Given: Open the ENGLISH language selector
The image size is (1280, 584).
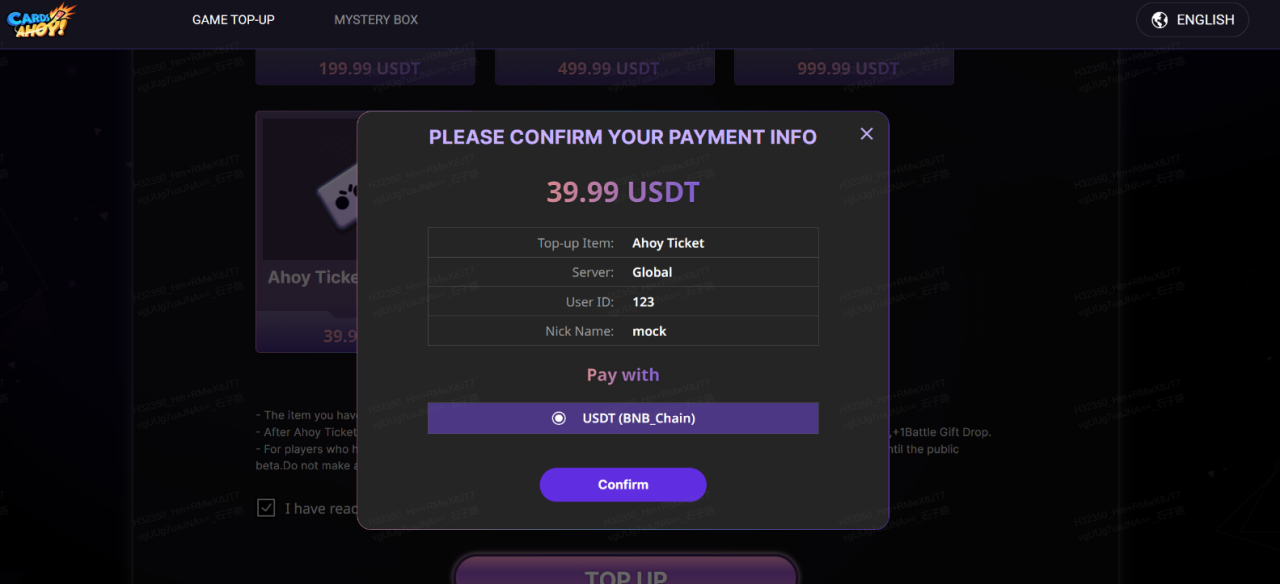Looking at the screenshot, I should [x=1192, y=20].
